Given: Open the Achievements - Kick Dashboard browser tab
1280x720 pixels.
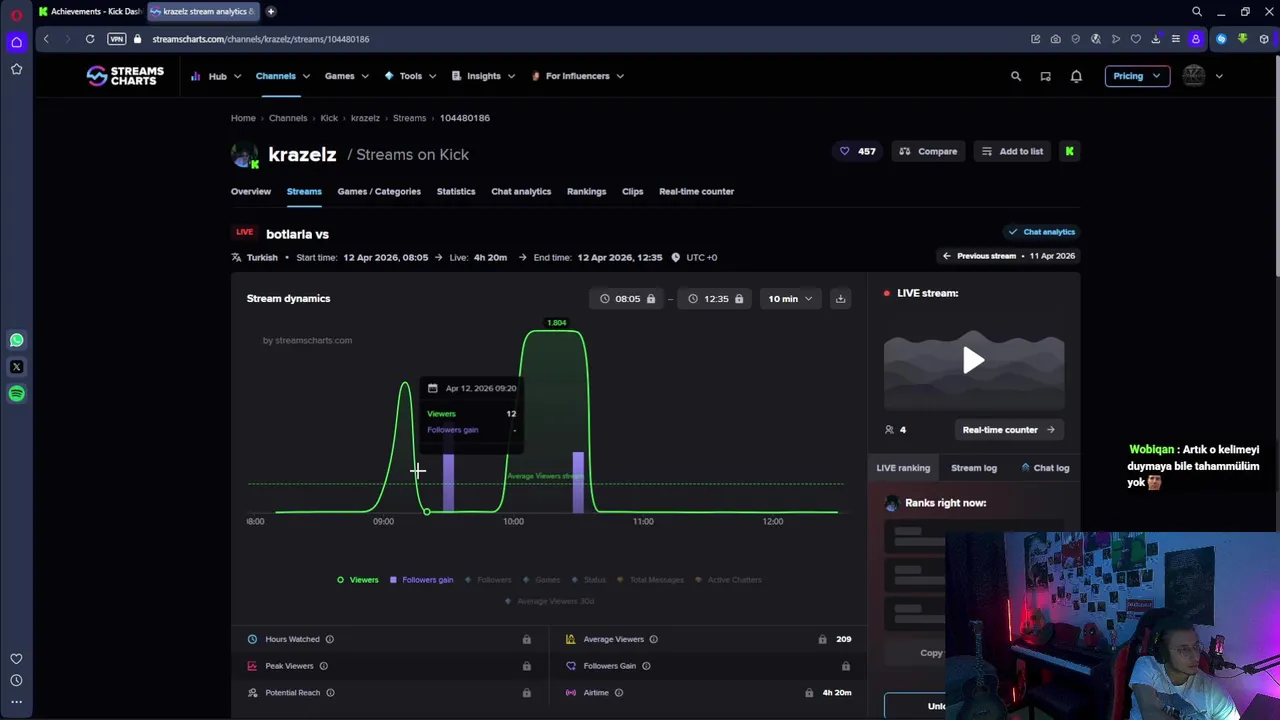Looking at the screenshot, I should [x=91, y=12].
